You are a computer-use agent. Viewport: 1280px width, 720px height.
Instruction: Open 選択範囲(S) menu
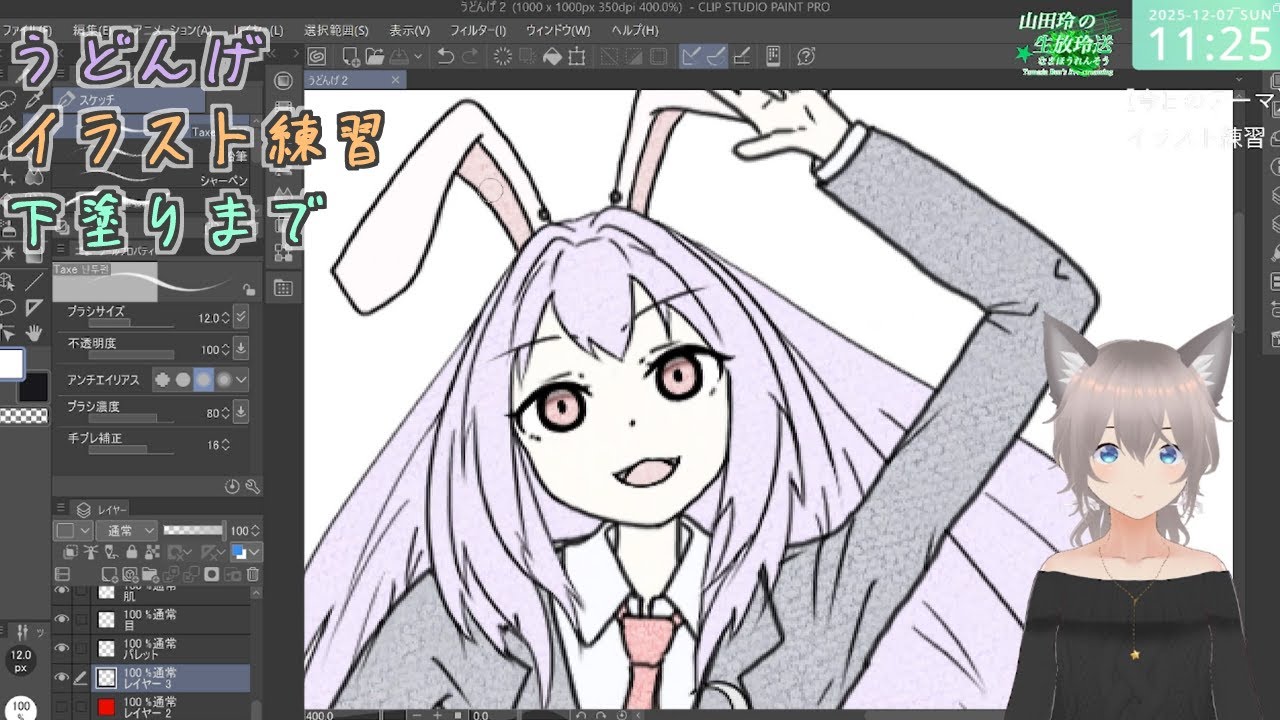pyautogui.click(x=336, y=31)
